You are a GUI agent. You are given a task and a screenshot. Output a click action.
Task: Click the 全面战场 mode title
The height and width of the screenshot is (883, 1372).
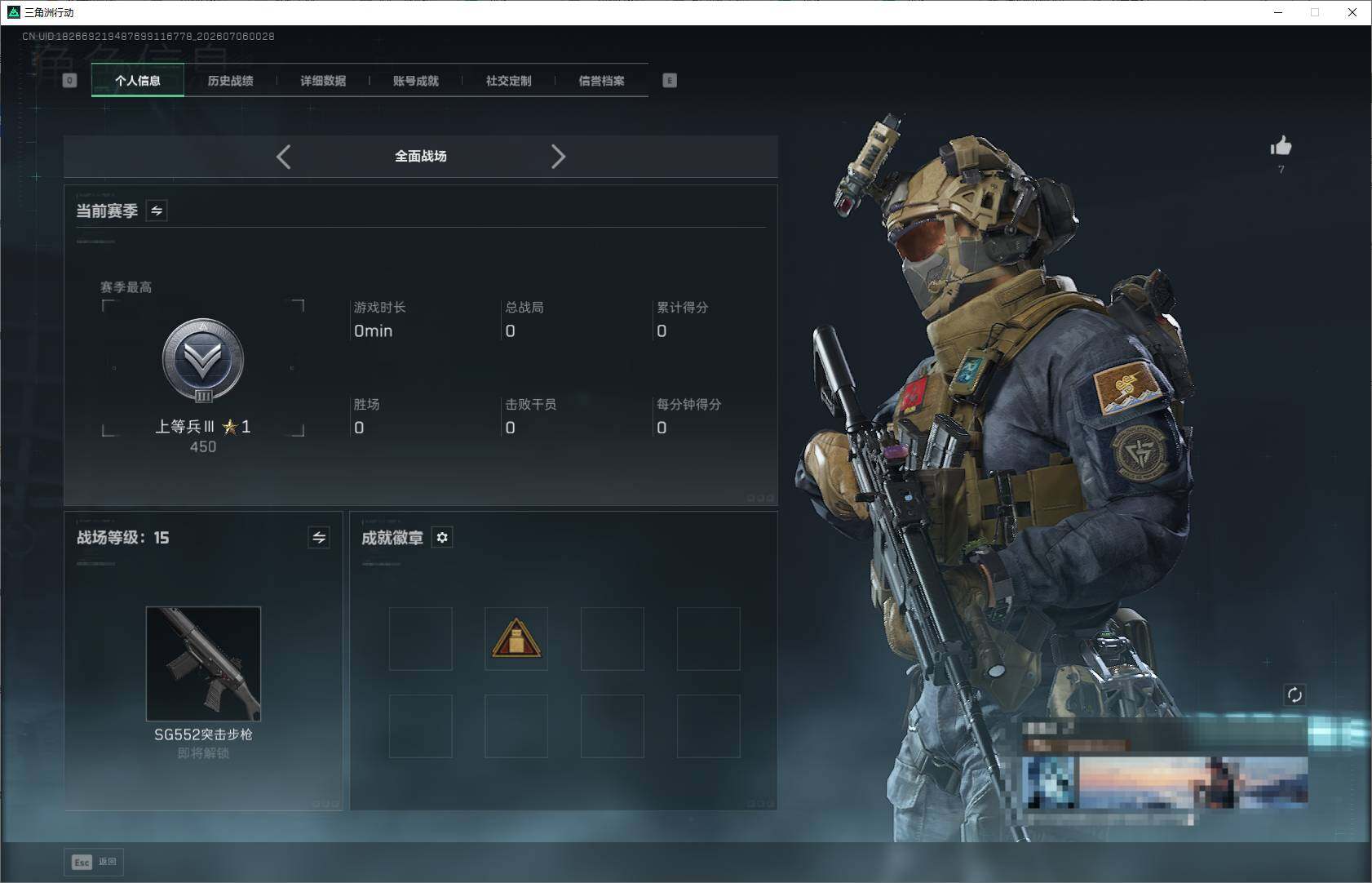coord(421,156)
